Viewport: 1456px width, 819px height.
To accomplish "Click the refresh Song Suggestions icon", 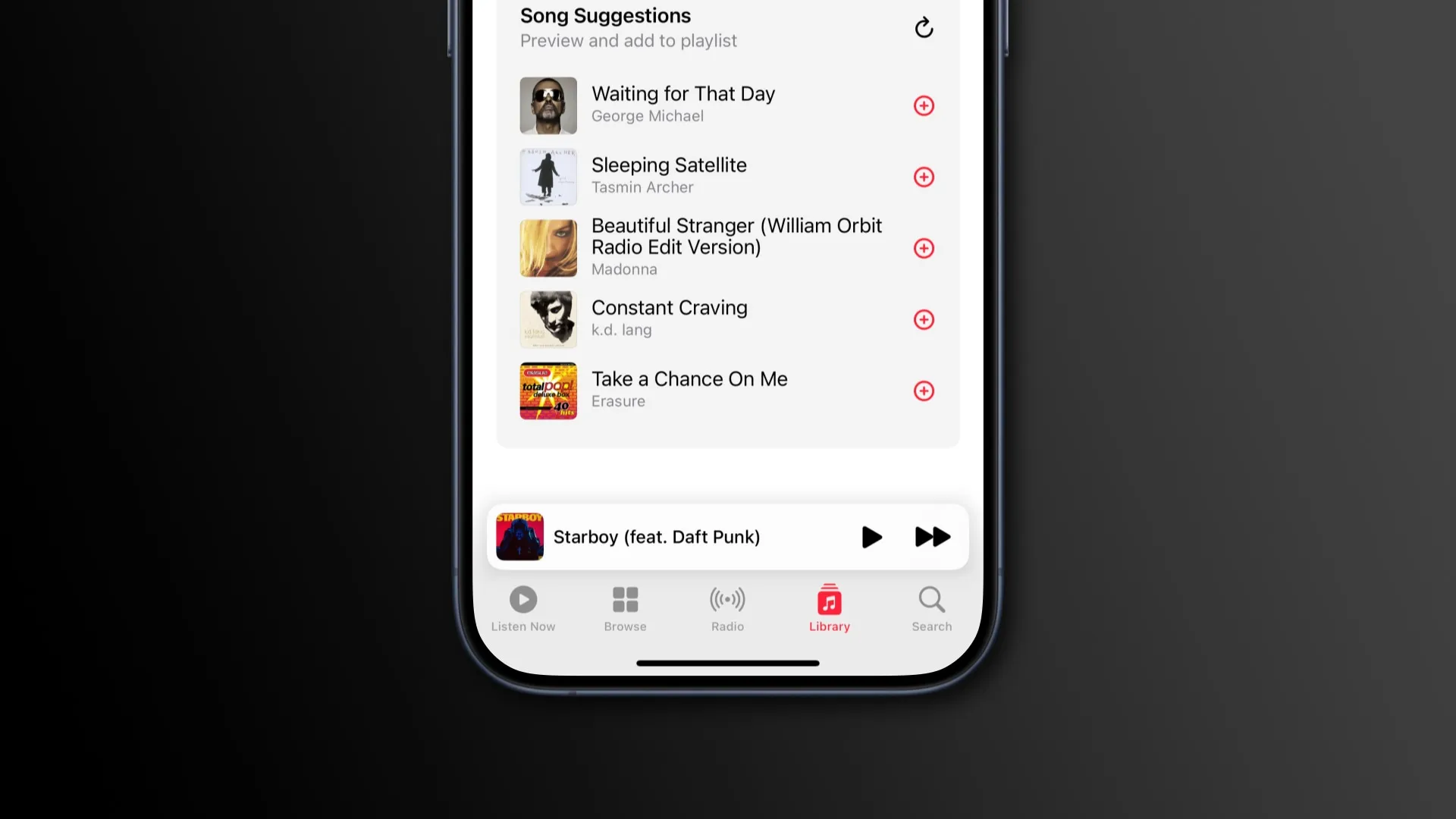I will click(923, 26).
